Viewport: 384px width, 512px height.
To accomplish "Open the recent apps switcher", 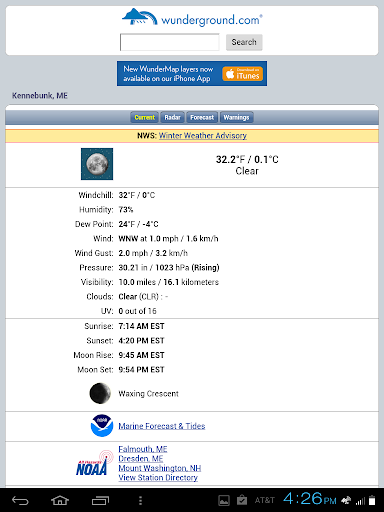I will click(x=100, y=500).
